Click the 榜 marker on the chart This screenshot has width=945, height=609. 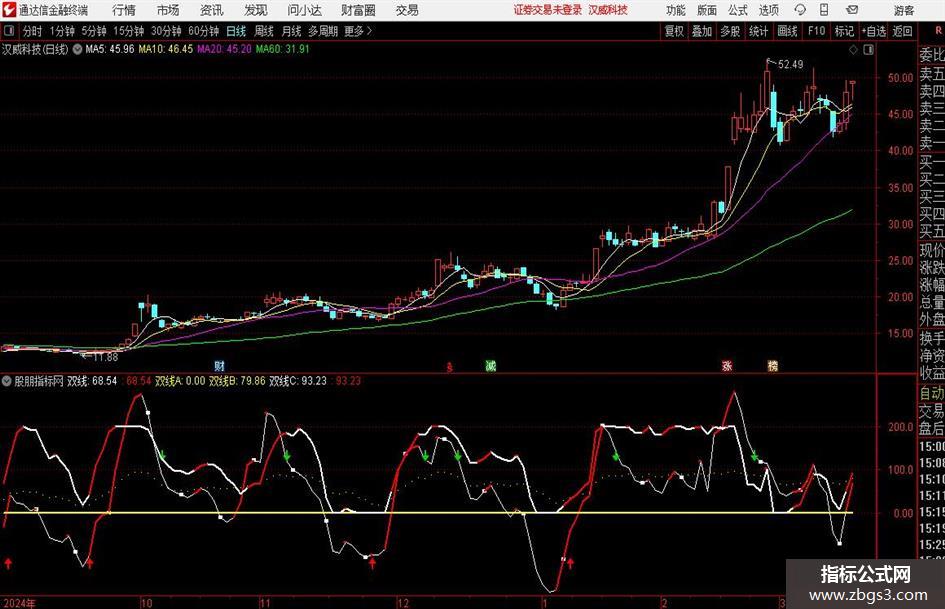pyautogui.click(x=773, y=365)
